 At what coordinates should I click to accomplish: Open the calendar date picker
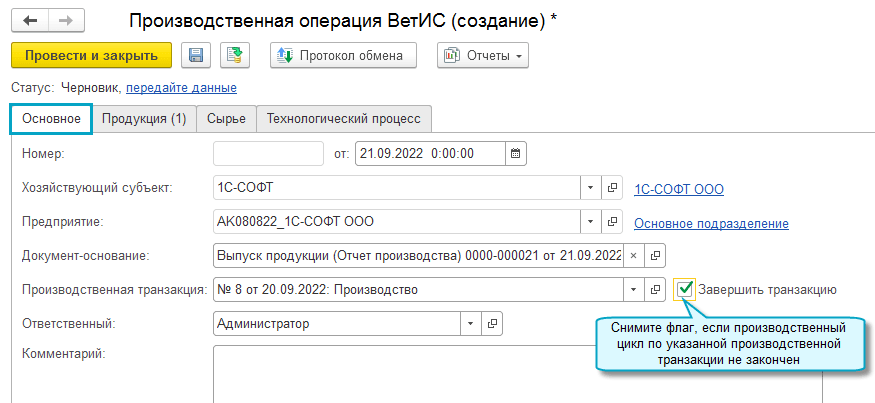[x=516, y=154]
